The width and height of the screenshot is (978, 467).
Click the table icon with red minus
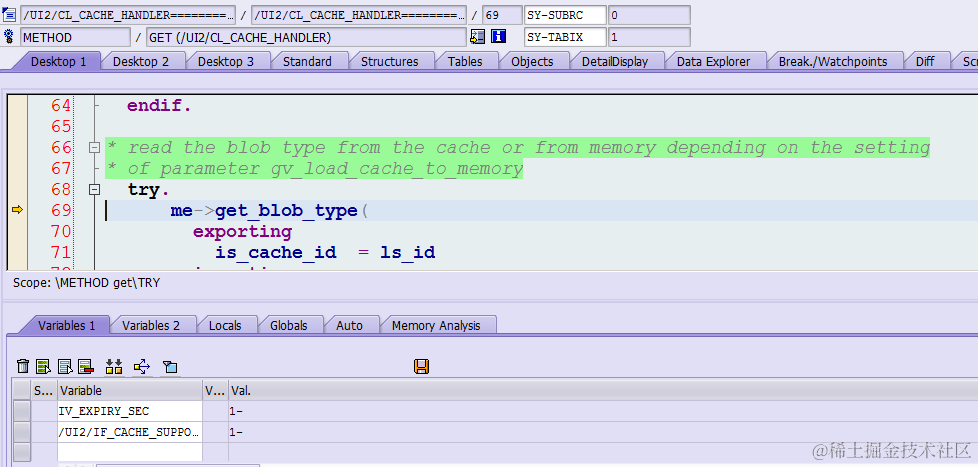coord(85,367)
